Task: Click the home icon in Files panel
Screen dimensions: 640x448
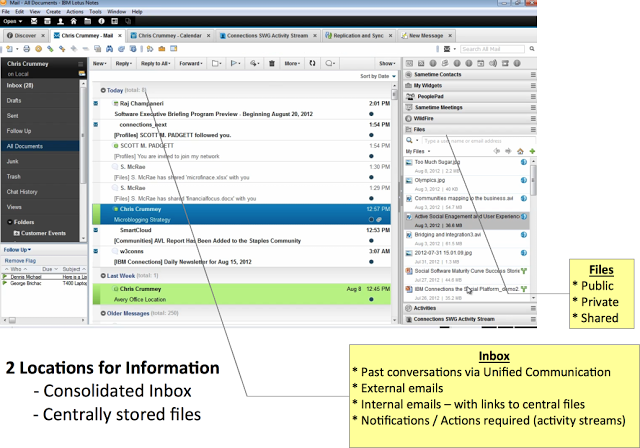Action: pyautogui.click(x=521, y=151)
